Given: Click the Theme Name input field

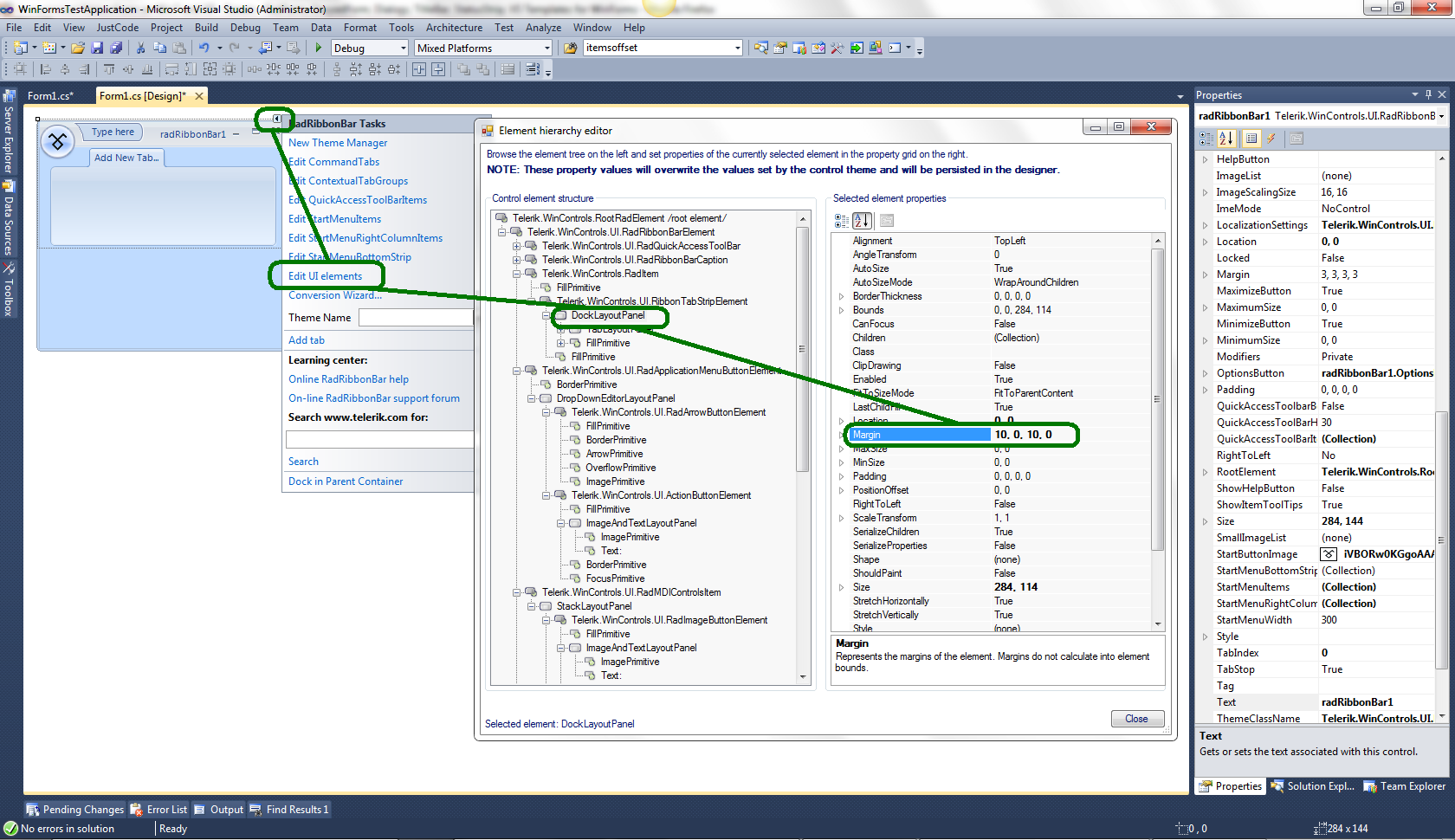Looking at the screenshot, I should [417, 318].
